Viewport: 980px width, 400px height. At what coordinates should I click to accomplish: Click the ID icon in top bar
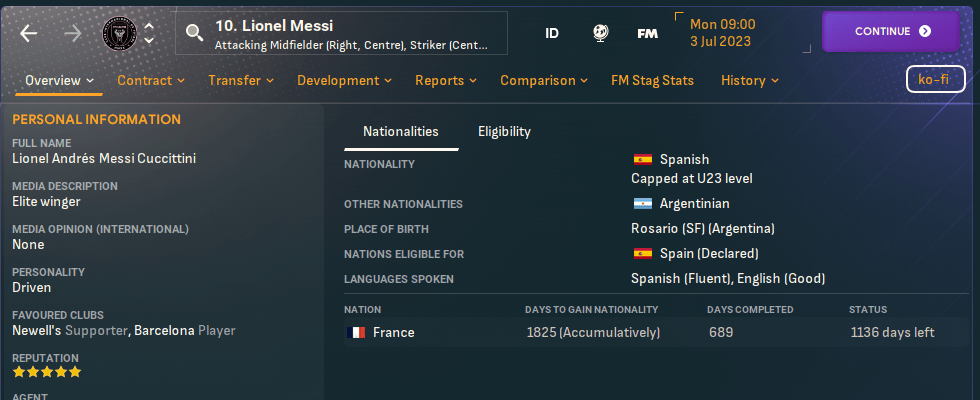(552, 33)
